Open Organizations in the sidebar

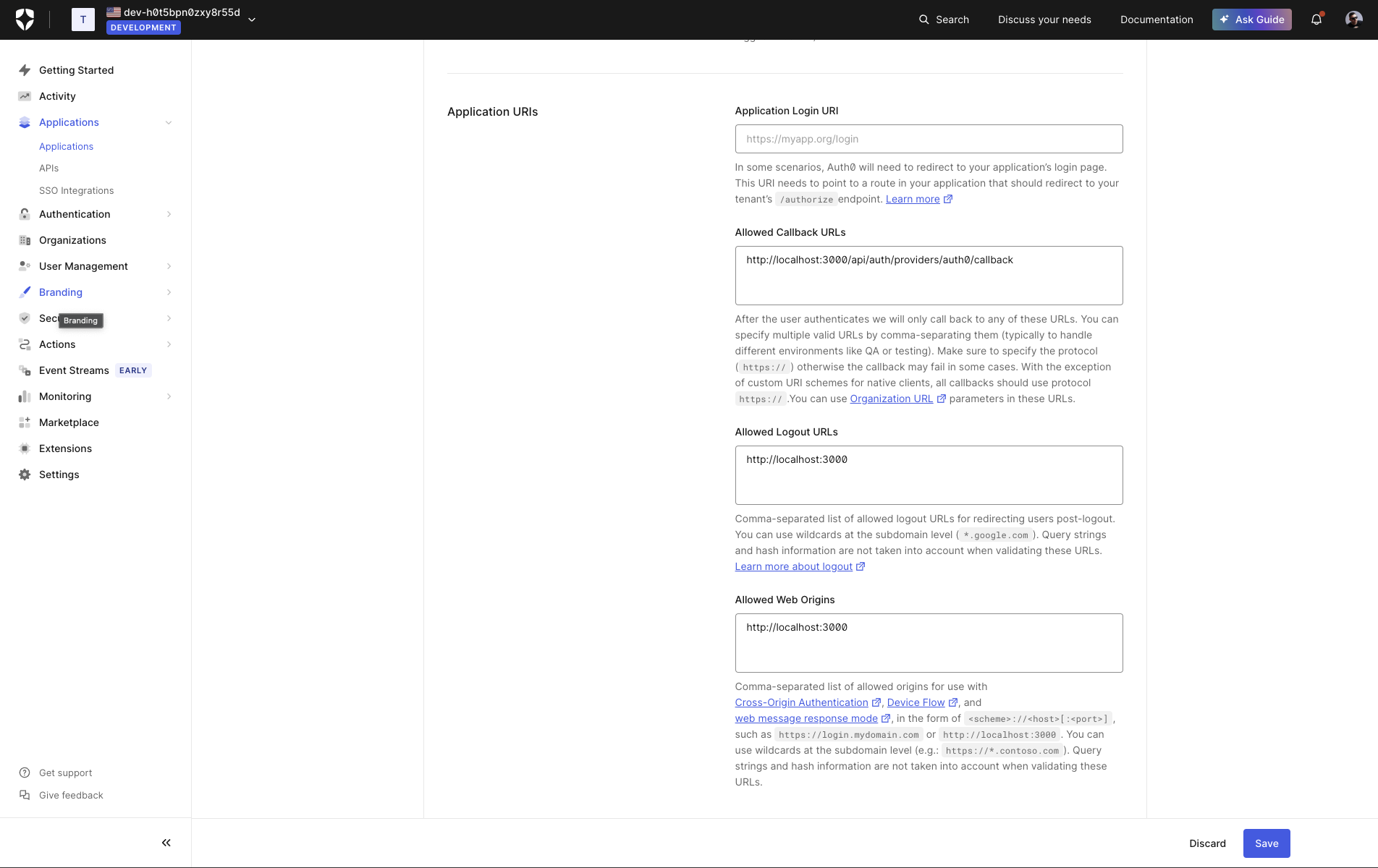click(72, 240)
